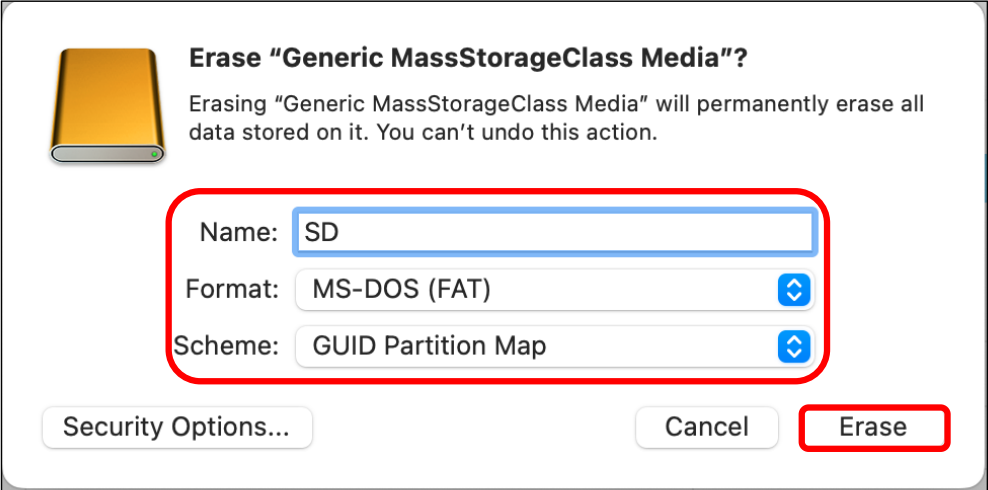Click the Erase Generic MassStorageClass Media heading

click(x=468, y=60)
